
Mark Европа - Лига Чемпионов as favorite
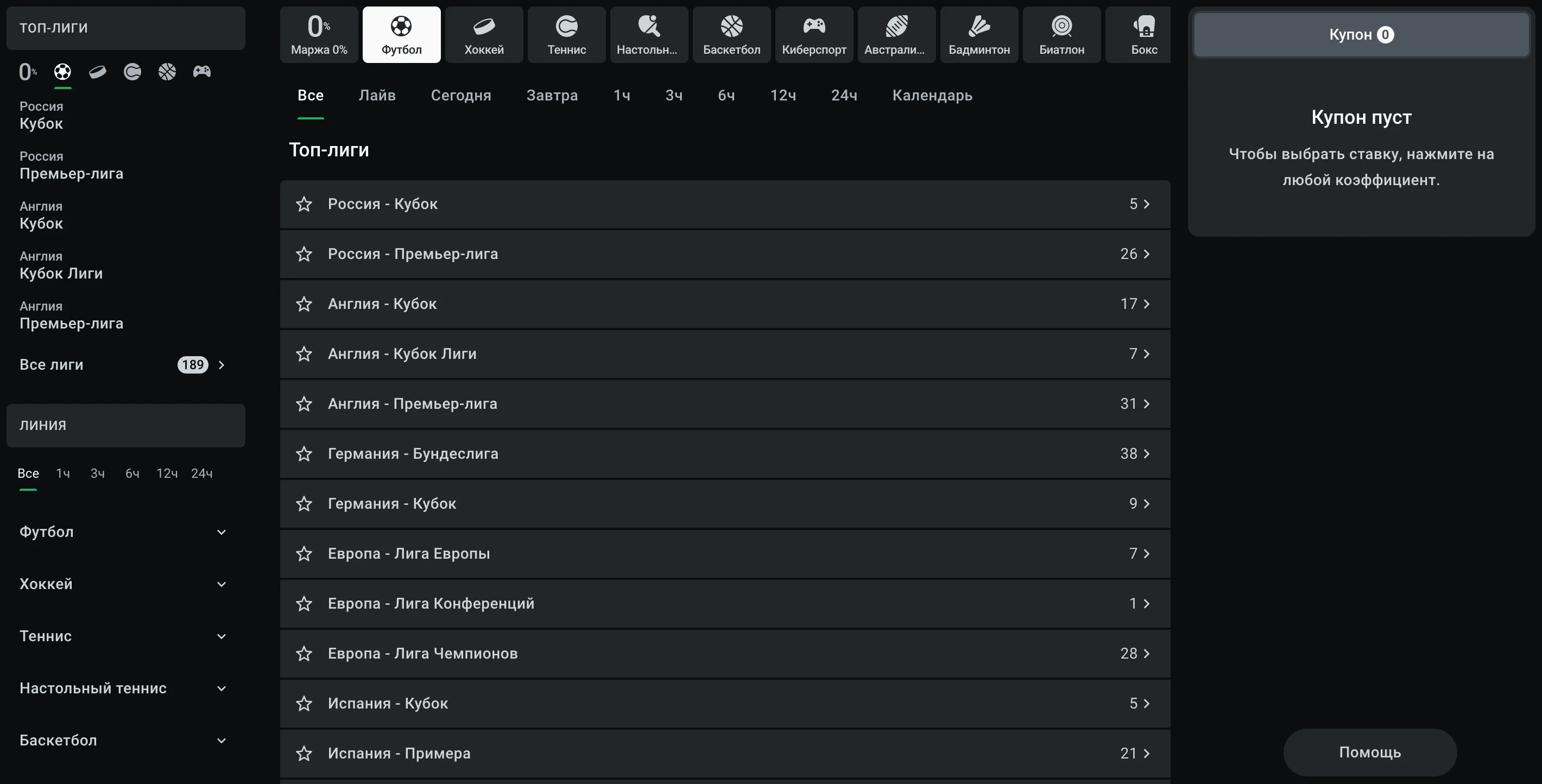[x=304, y=654]
